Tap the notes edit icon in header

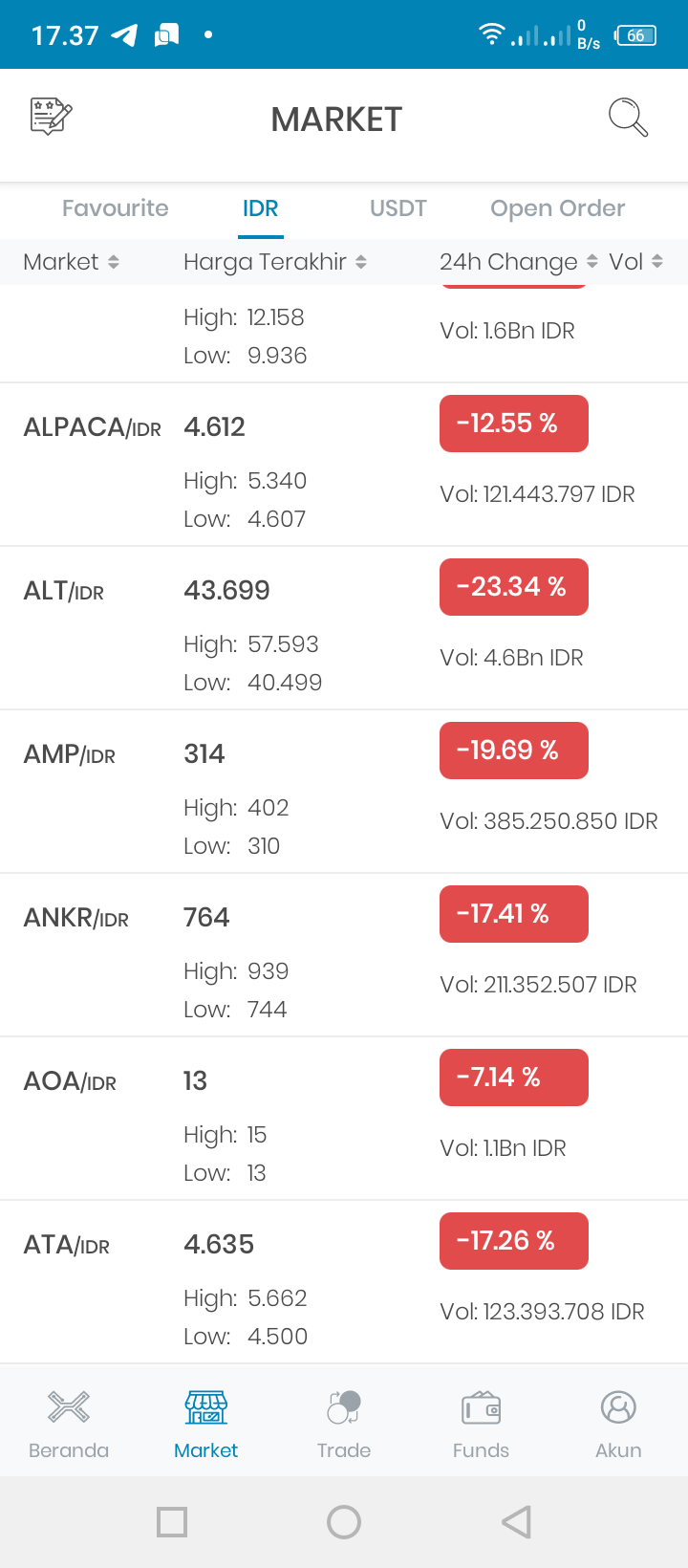tap(52, 117)
